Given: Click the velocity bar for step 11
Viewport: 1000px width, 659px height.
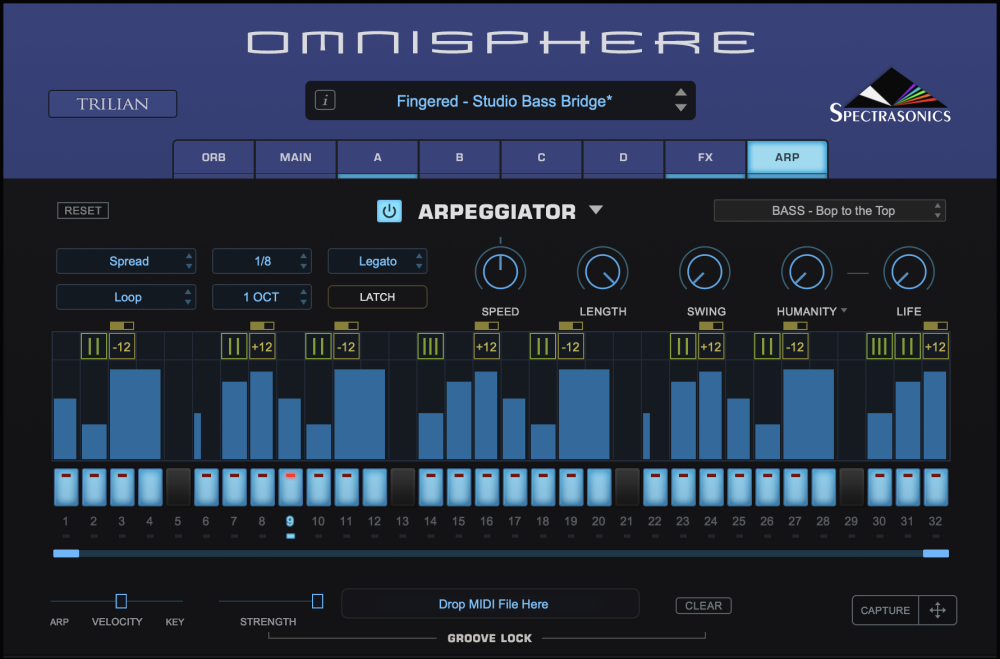Looking at the screenshot, I should (x=360, y=414).
